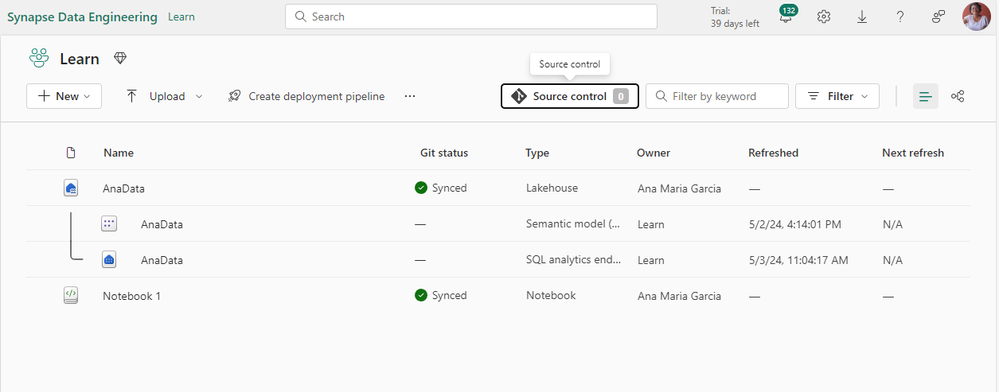Viewport: 999px width, 392px height.
Task: Click the Learn breadcrumb link in header
Action: point(182,17)
